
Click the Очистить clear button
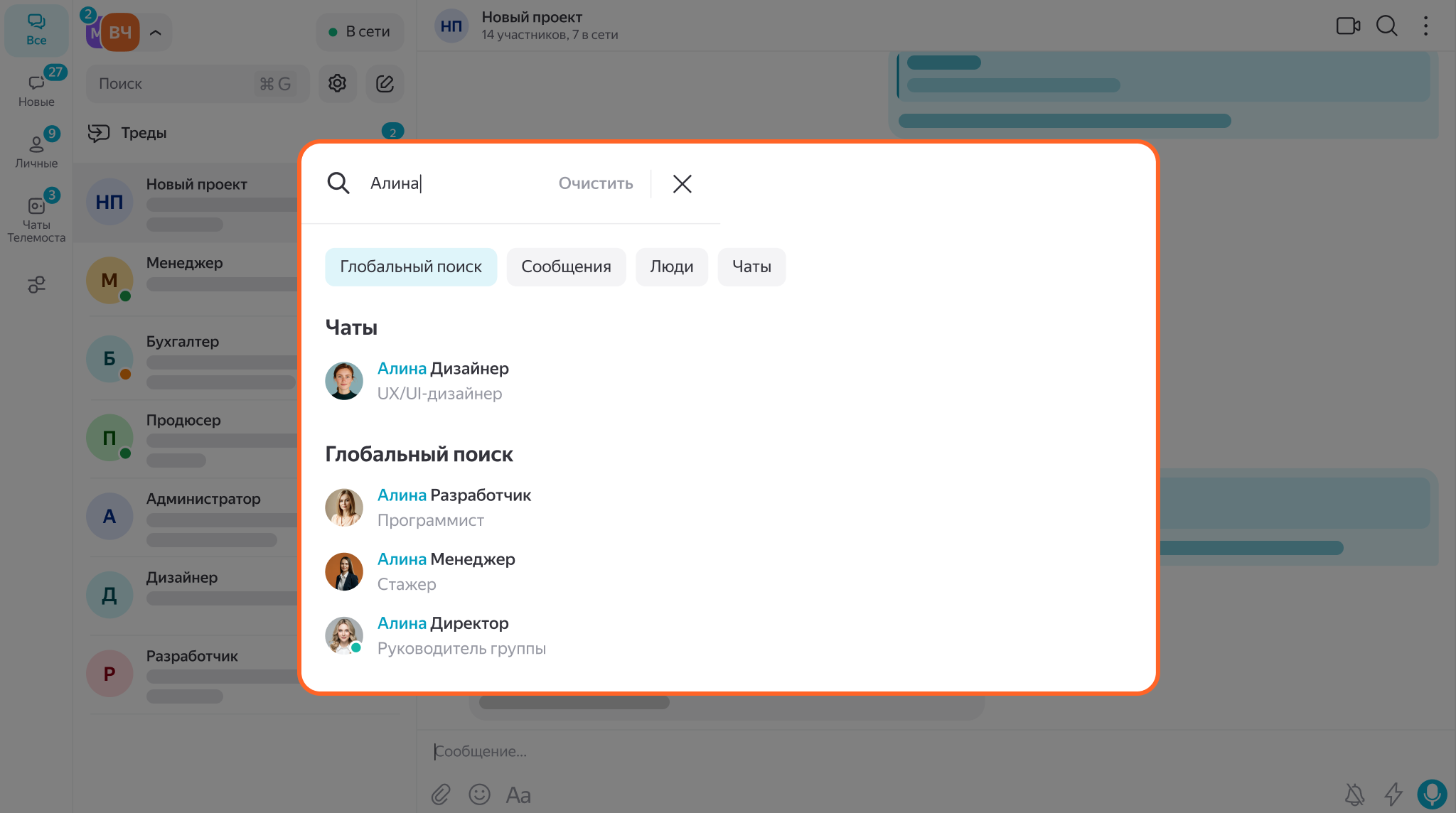[x=595, y=183]
